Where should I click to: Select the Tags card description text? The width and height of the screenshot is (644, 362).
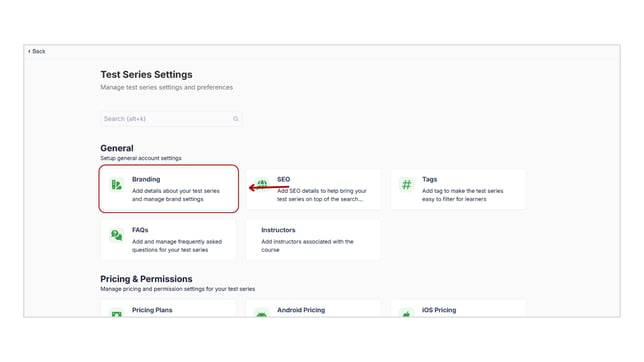tap(462, 195)
